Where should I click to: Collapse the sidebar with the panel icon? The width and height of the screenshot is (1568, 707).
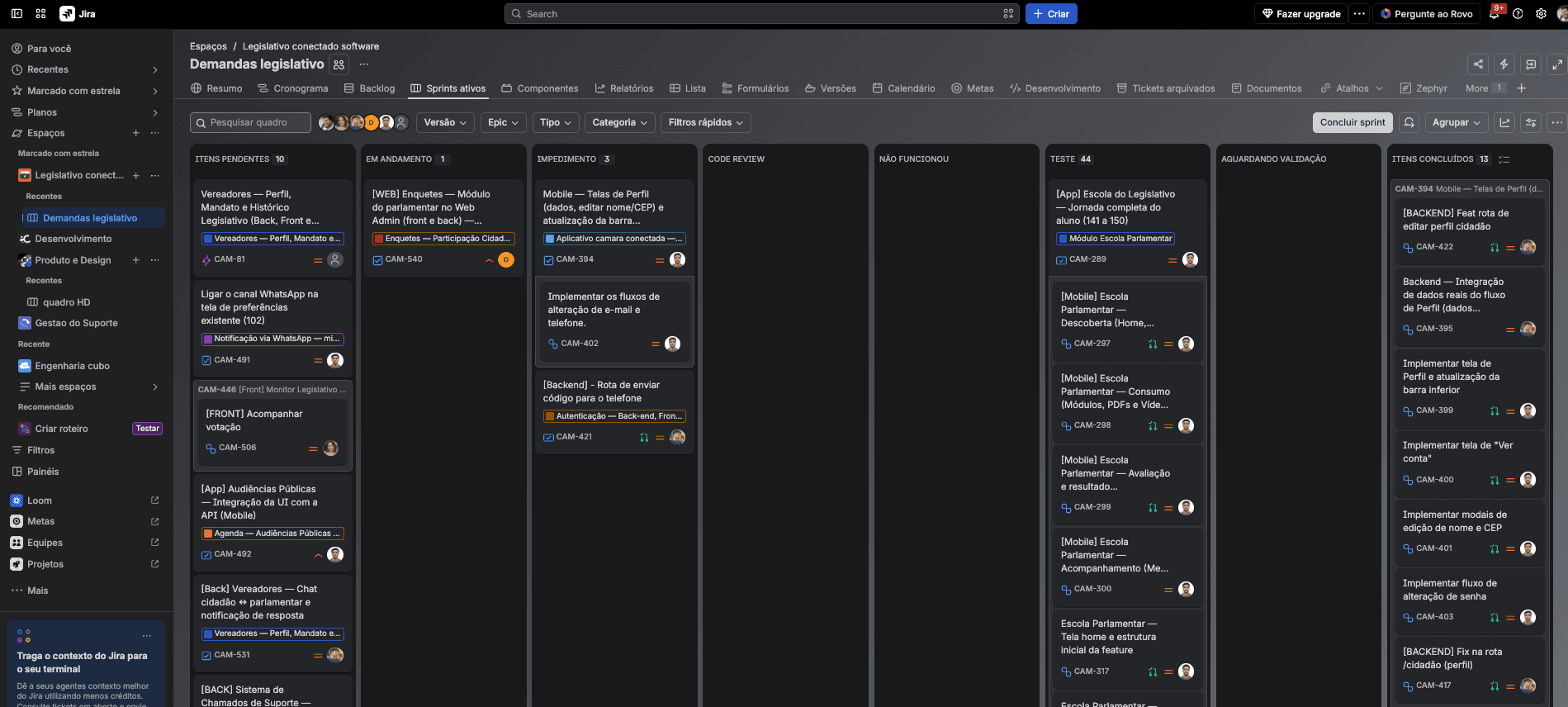pyautogui.click(x=17, y=14)
